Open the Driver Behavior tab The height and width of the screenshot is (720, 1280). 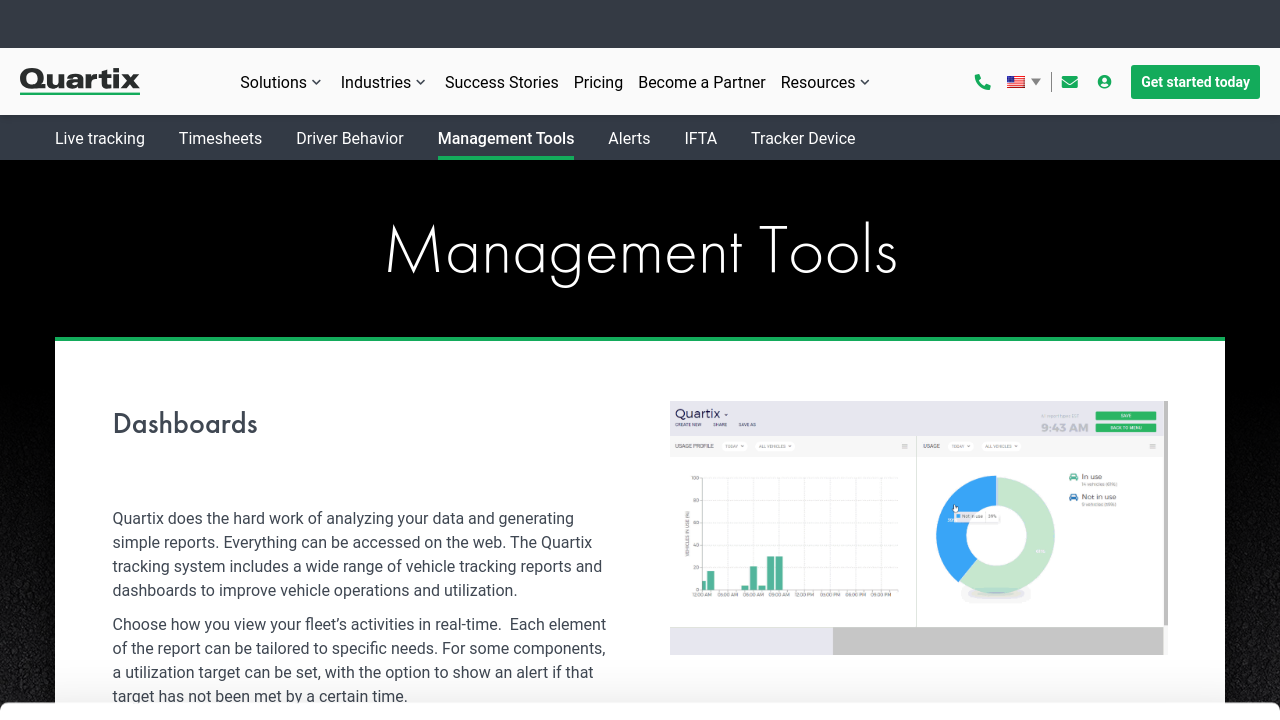pyautogui.click(x=349, y=138)
